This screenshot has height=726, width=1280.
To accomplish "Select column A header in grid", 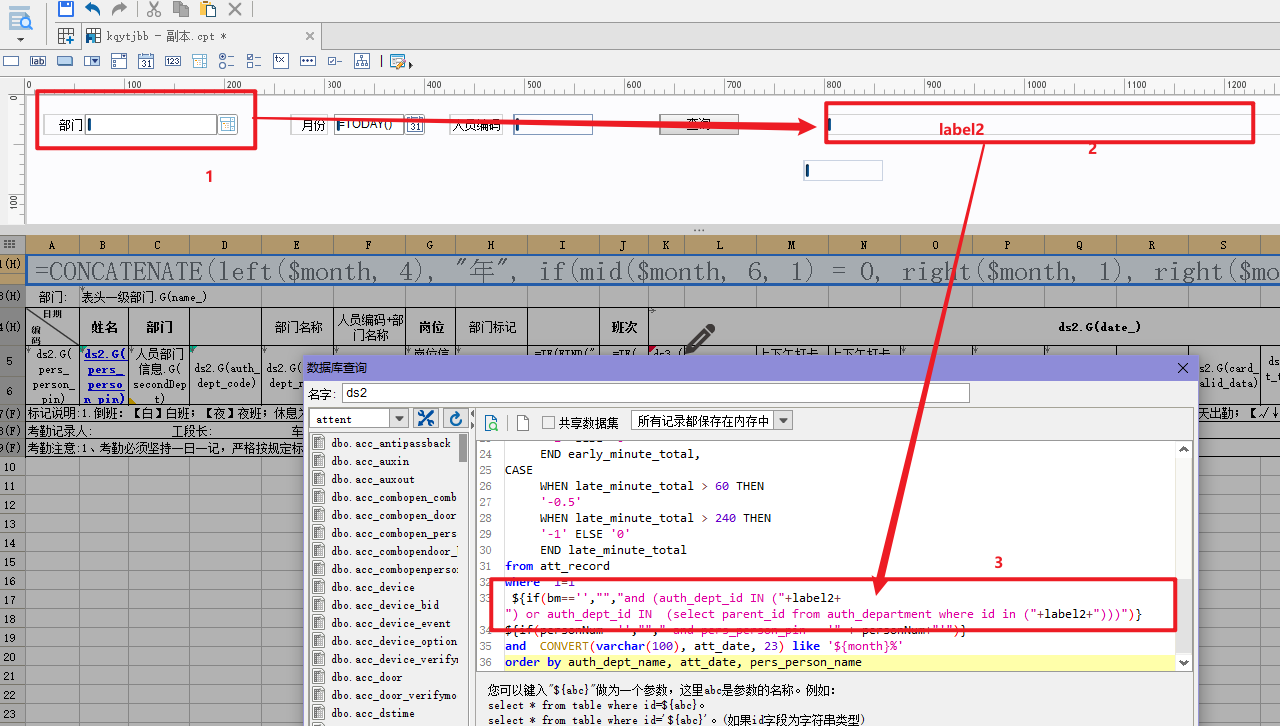I will 51,244.
